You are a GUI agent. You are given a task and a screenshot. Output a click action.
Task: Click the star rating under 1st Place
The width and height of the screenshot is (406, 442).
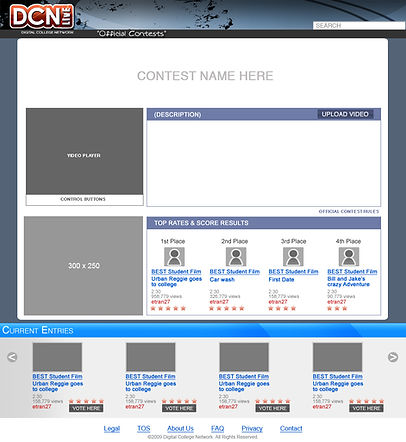point(168,308)
